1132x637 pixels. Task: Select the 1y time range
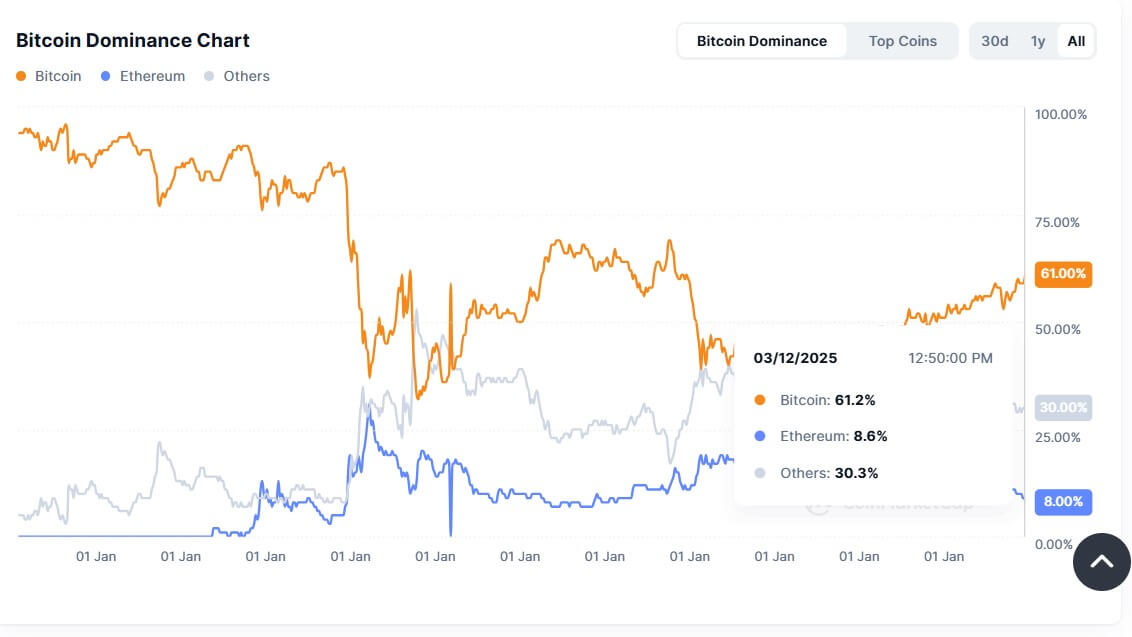point(1037,41)
